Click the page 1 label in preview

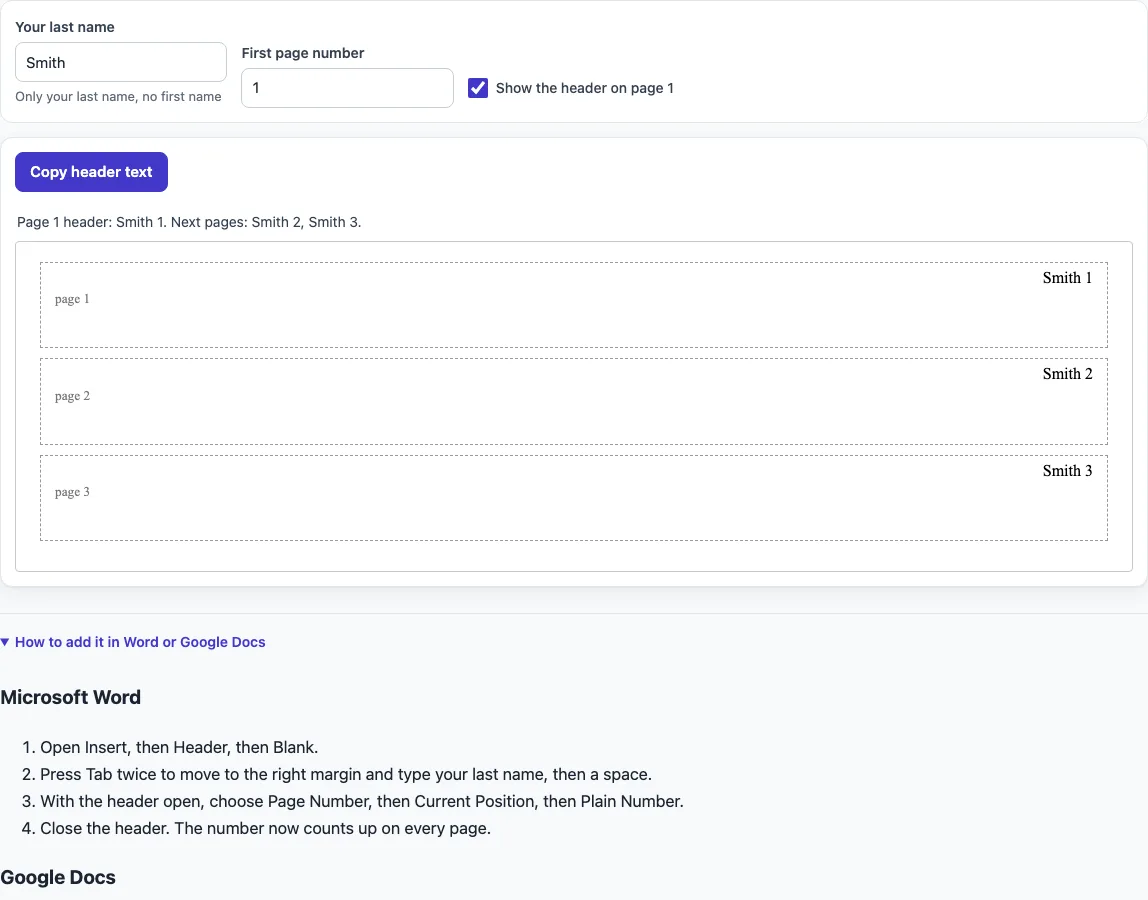72,299
